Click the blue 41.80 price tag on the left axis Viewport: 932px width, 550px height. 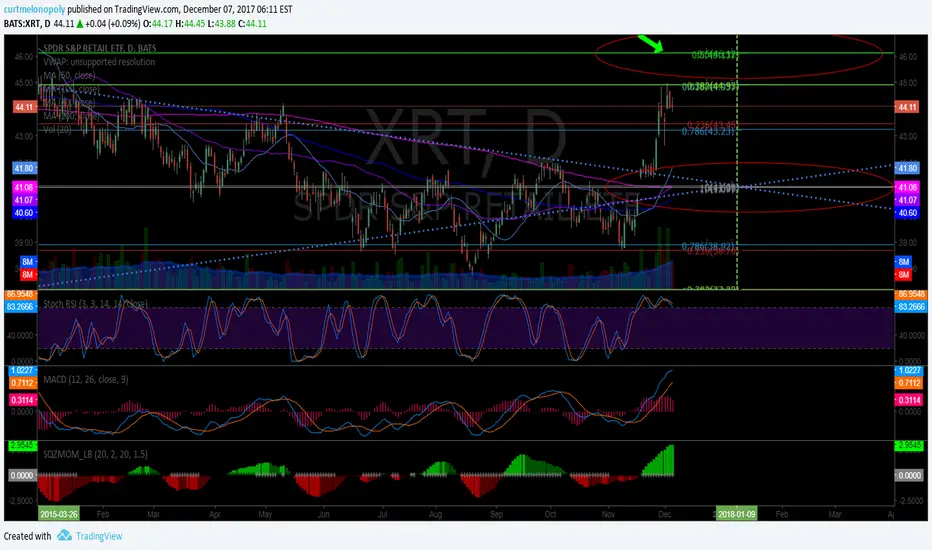(24, 169)
